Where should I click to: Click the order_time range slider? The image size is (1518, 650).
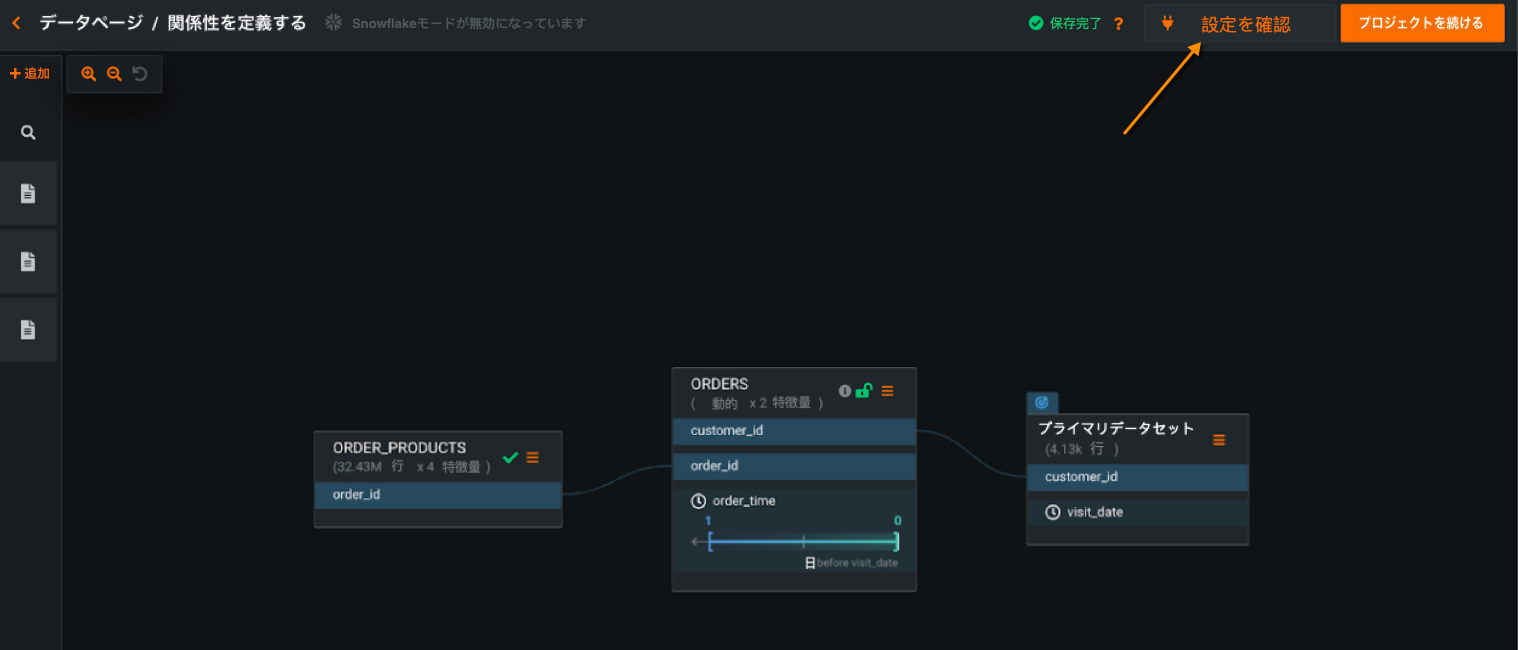click(803, 542)
